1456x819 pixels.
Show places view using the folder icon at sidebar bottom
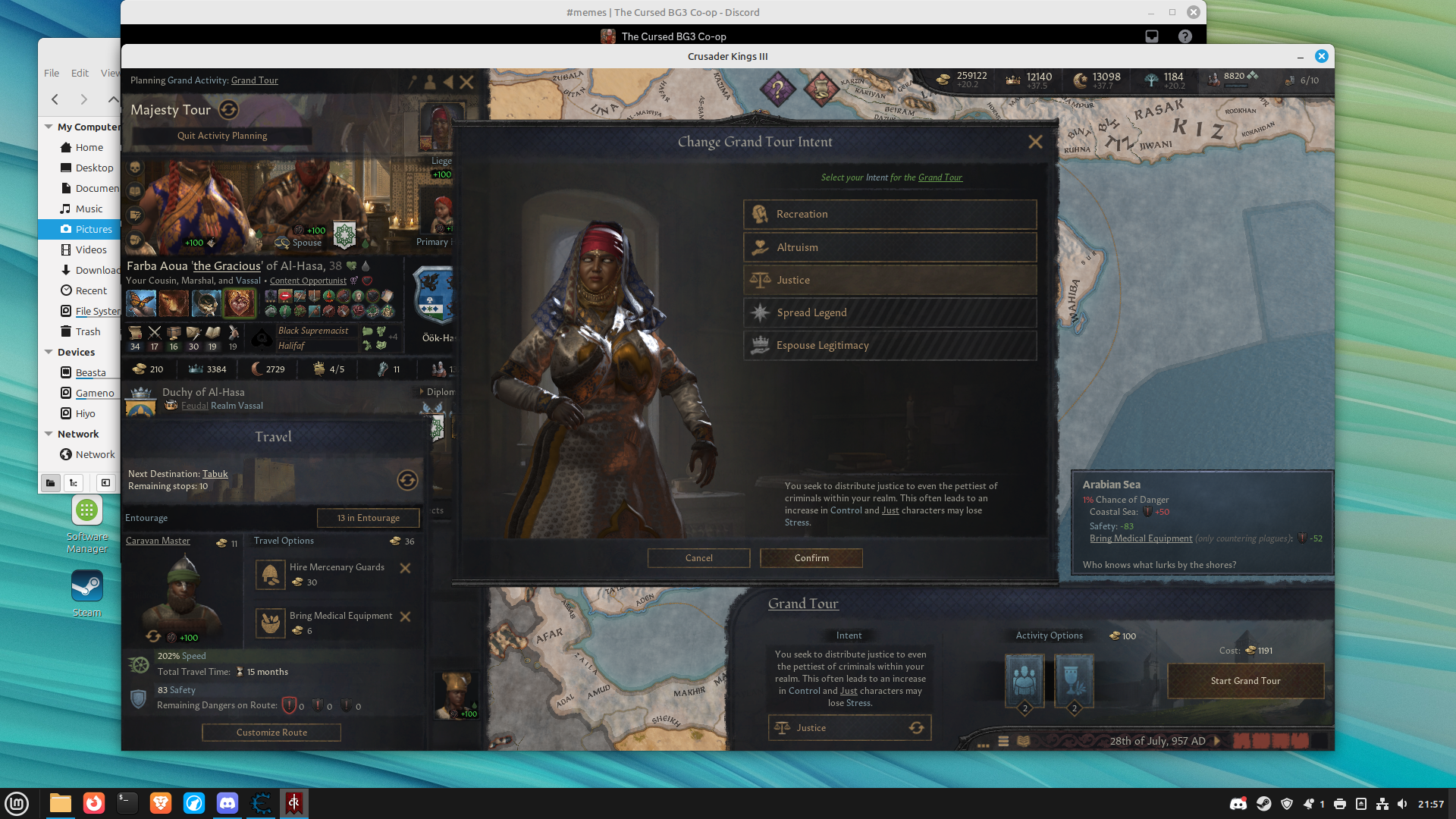[50, 482]
